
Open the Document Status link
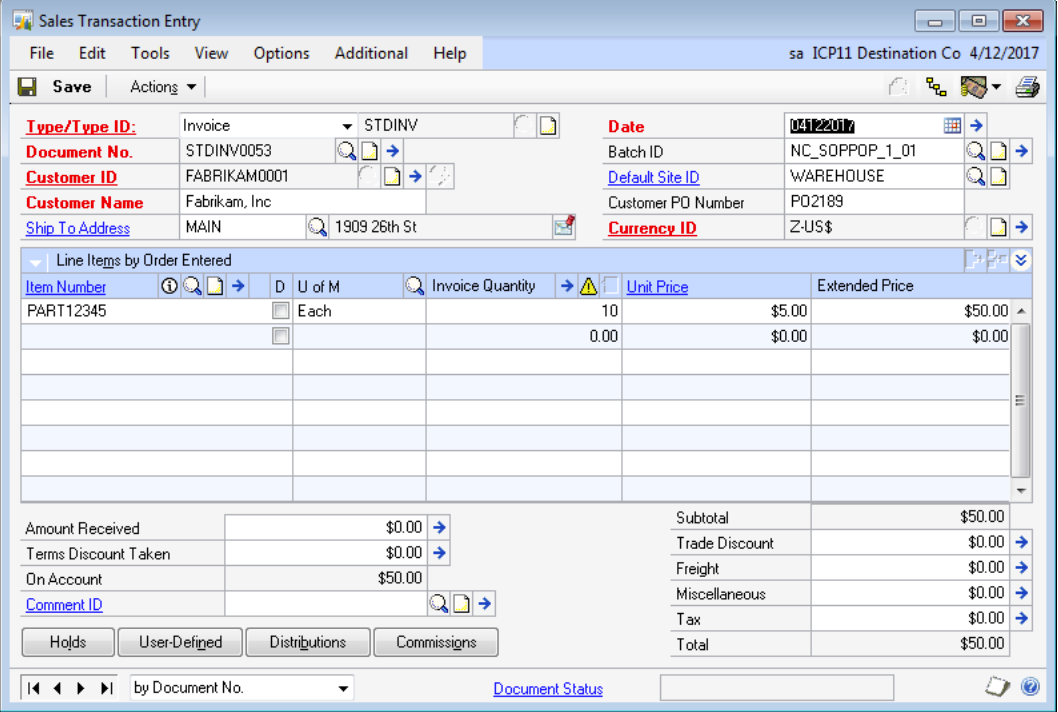pyautogui.click(x=548, y=688)
